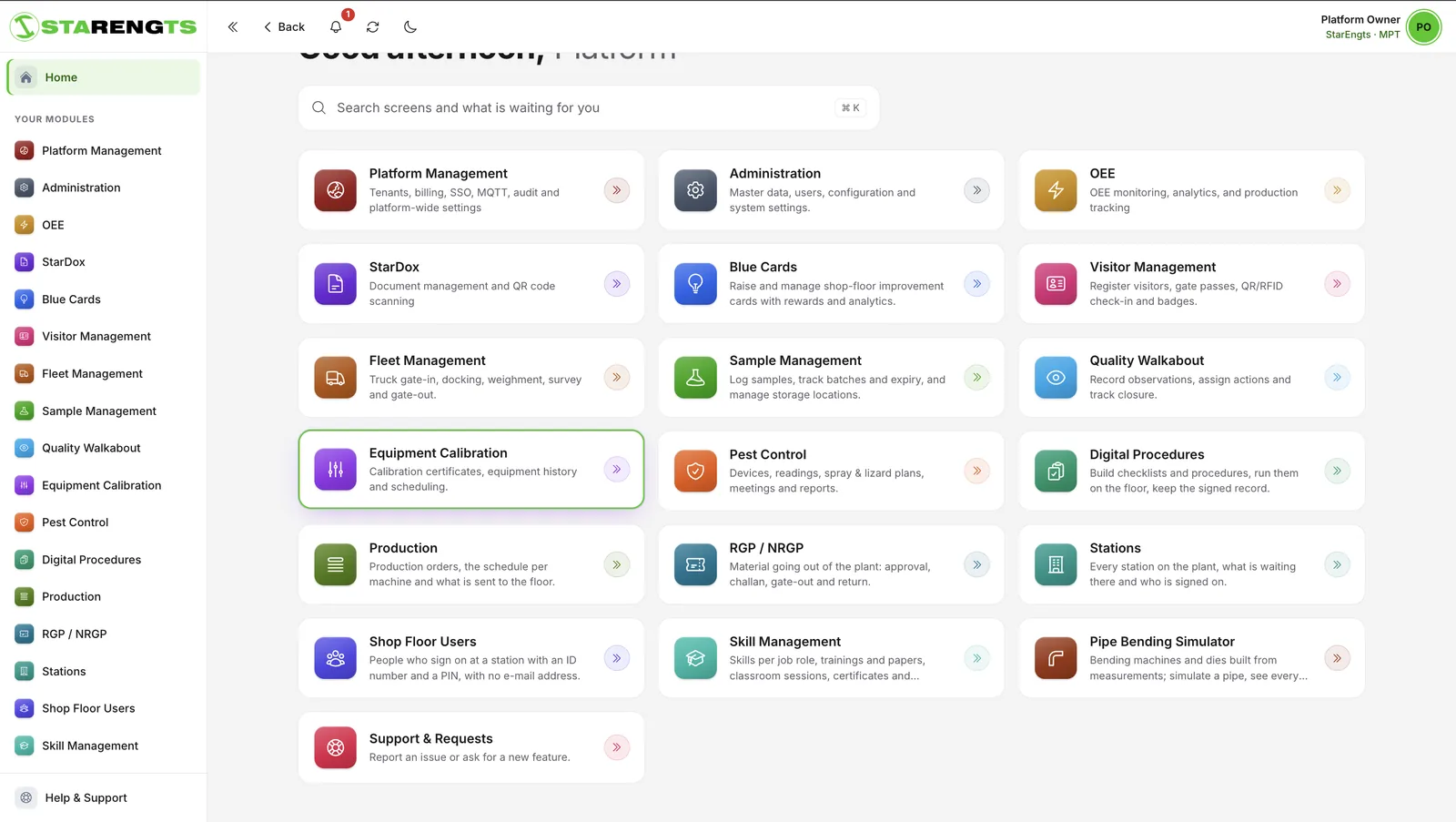Image resolution: width=1456 pixels, height=822 pixels.
Task: Go back using the Back button
Action: [x=284, y=27]
